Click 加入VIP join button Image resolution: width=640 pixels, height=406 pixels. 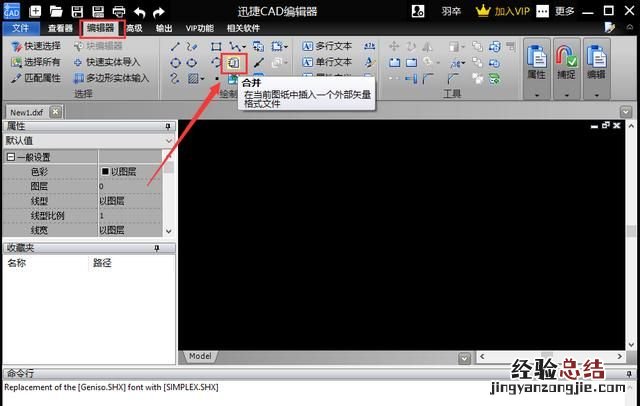pyautogui.click(x=503, y=11)
